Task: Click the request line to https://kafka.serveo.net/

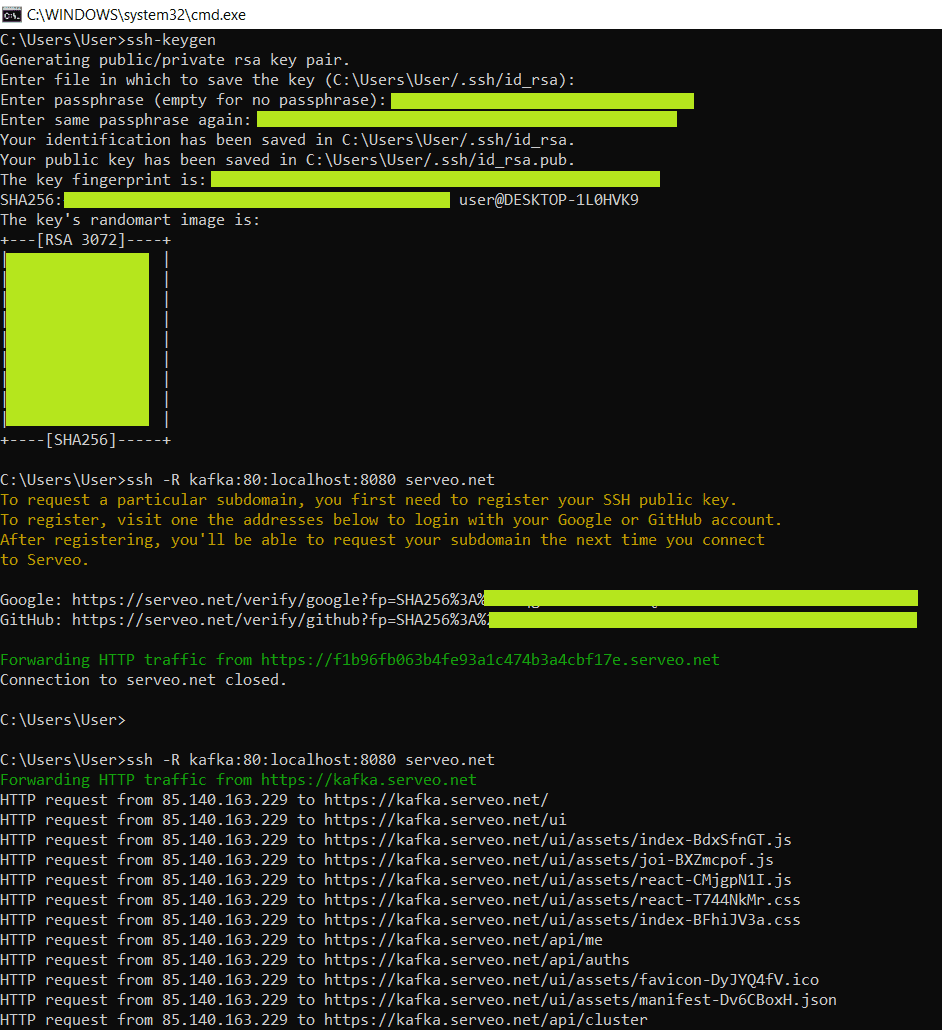Action: click(x=275, y=800)
